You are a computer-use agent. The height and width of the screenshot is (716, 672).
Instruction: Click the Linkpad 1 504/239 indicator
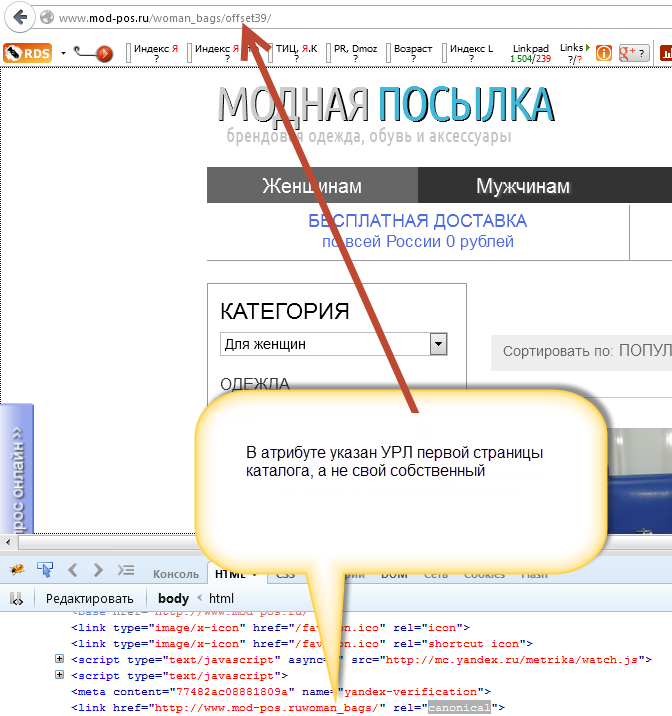530,53
